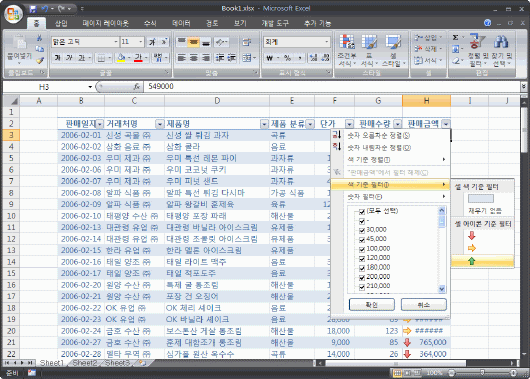Toggle bold formatting (가)

pyautogui.click(x=58, y=58)
